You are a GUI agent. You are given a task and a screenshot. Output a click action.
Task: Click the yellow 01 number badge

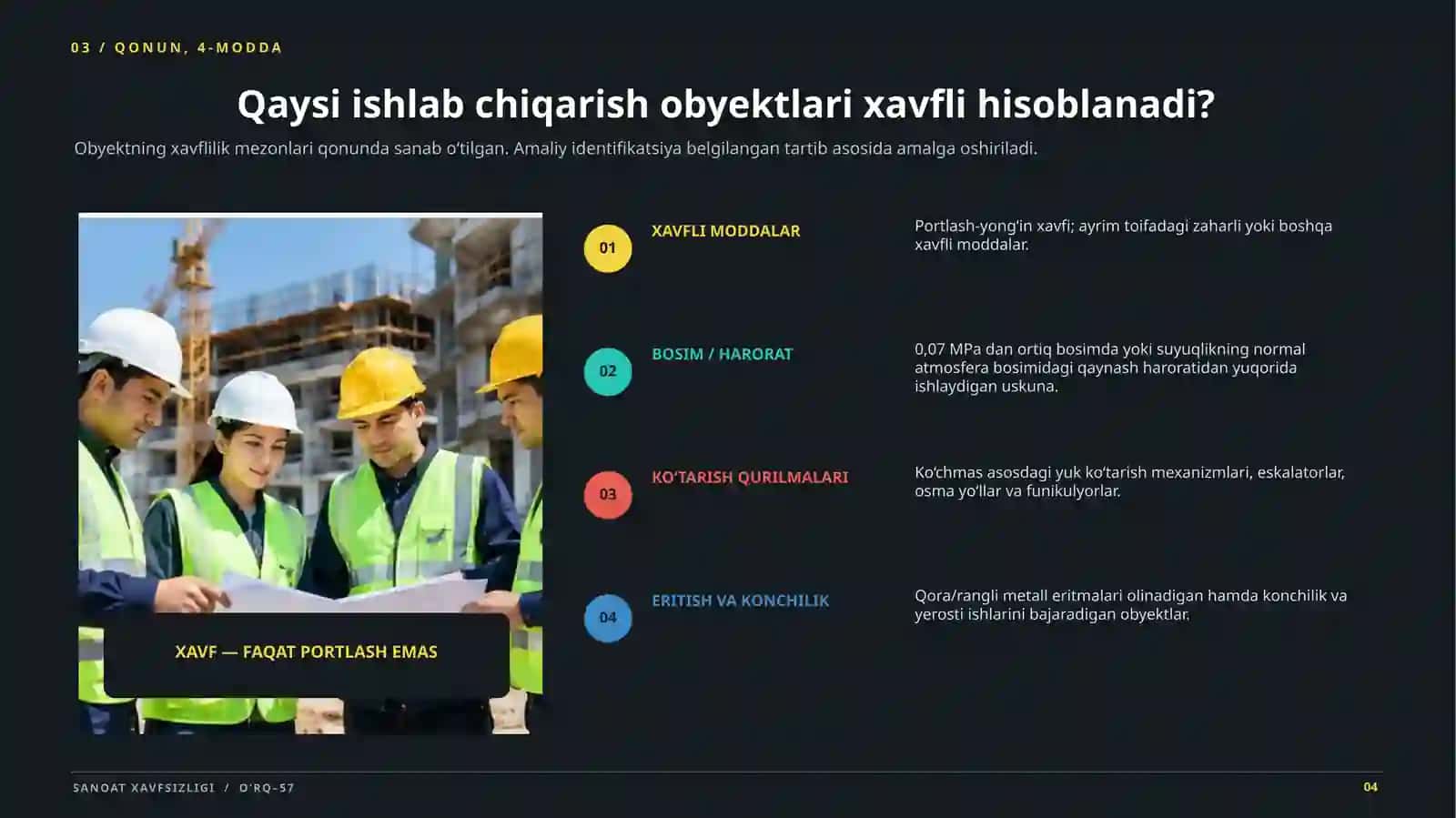(x=608, y=248)
